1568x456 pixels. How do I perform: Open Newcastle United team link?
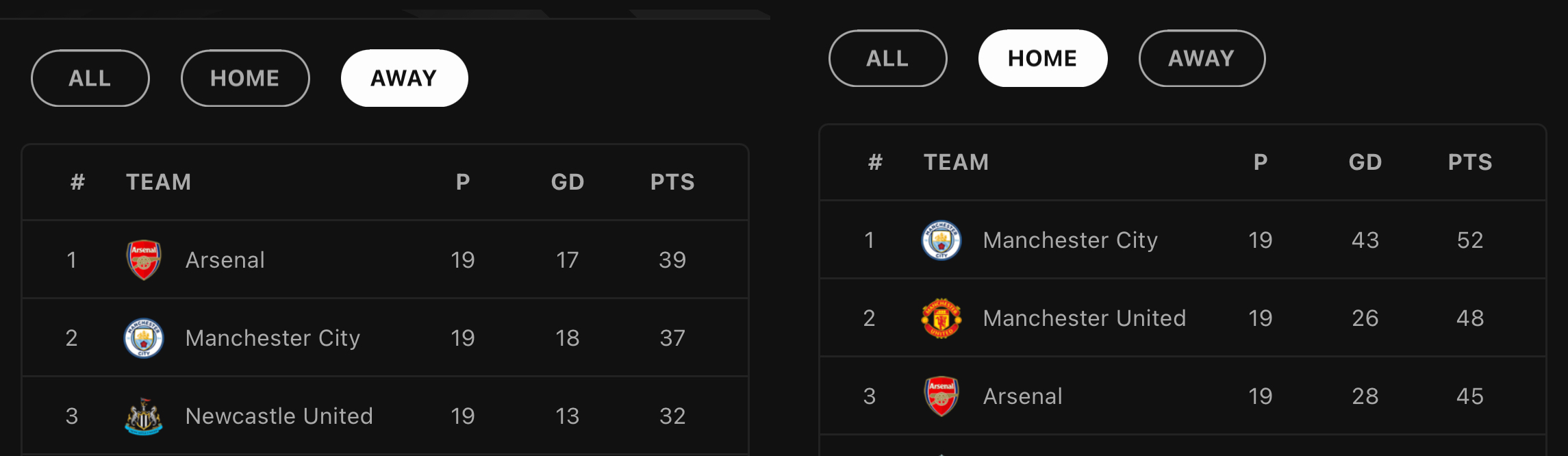(279, 416)
